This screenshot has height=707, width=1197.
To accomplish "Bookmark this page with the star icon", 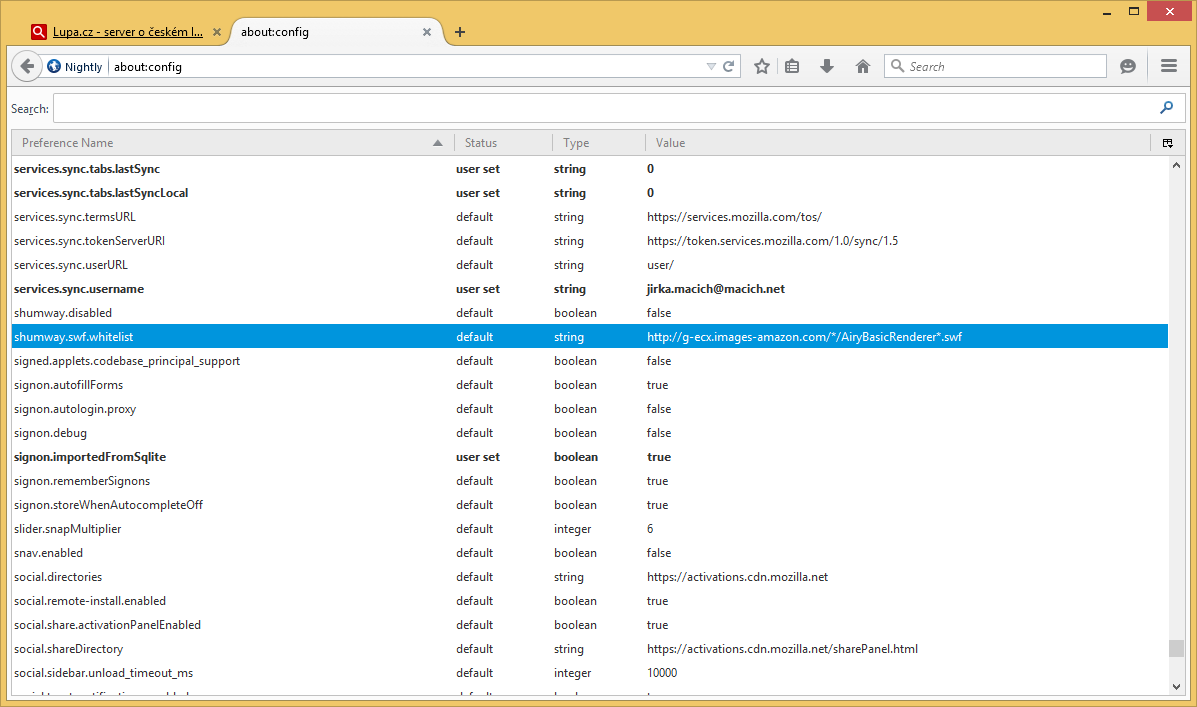I will pyautogui.click(x=762, y=67).
